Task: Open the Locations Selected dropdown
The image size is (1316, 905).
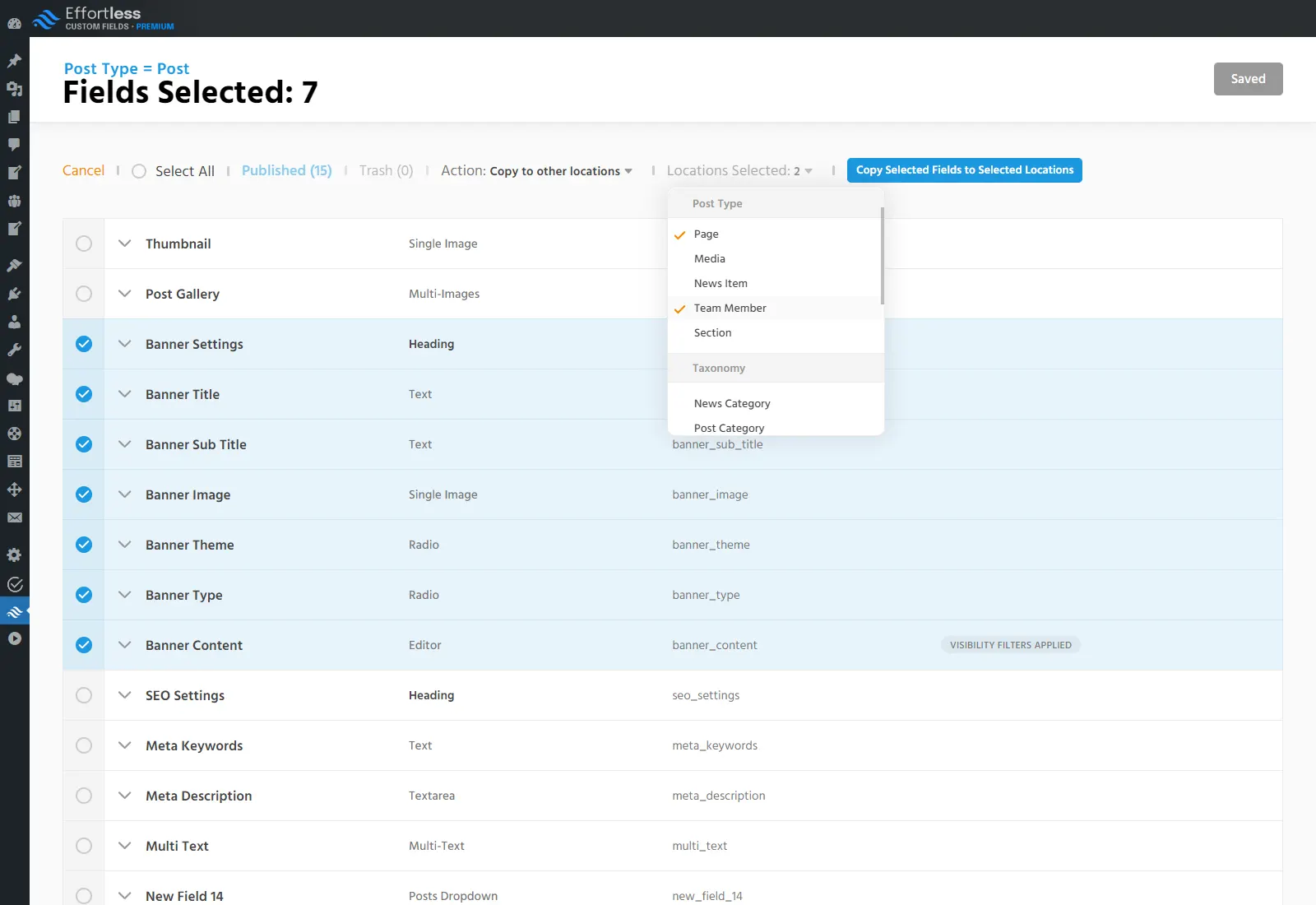Action: (x=738, y=170)
